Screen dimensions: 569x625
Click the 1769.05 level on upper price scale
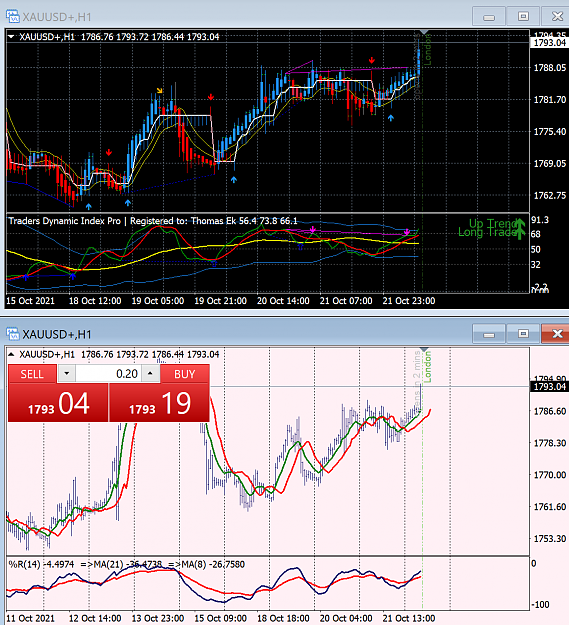point(550,163)
